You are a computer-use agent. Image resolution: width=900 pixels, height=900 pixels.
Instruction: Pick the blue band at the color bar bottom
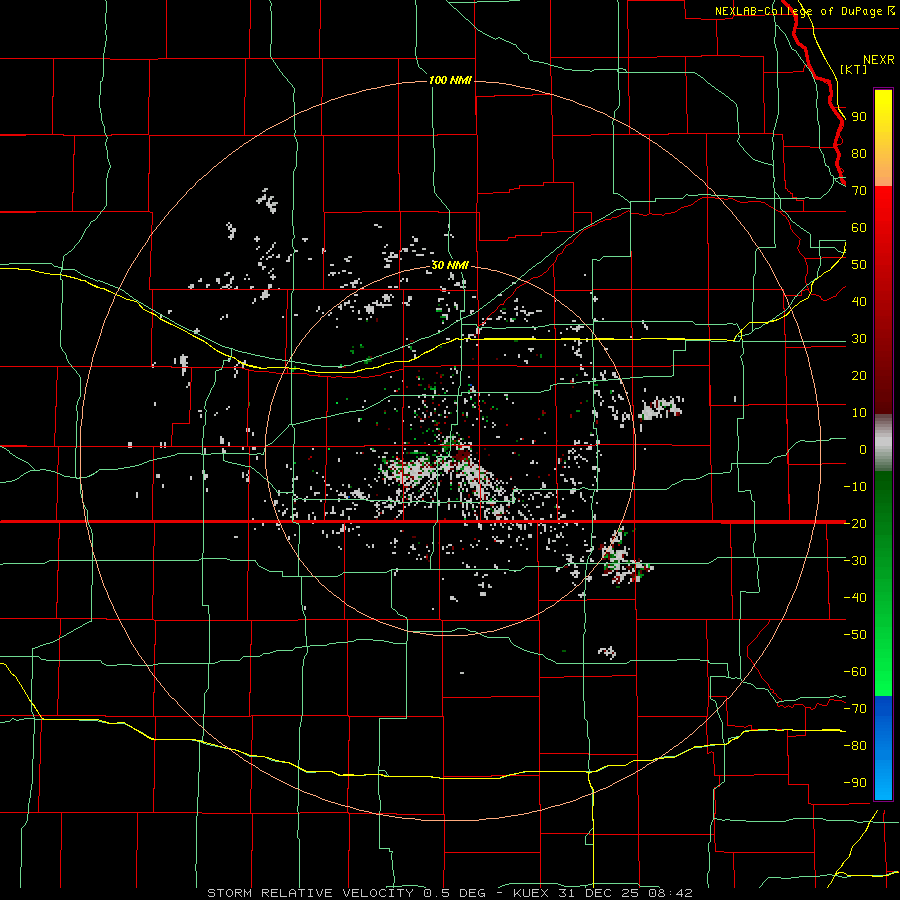(883, 747)
